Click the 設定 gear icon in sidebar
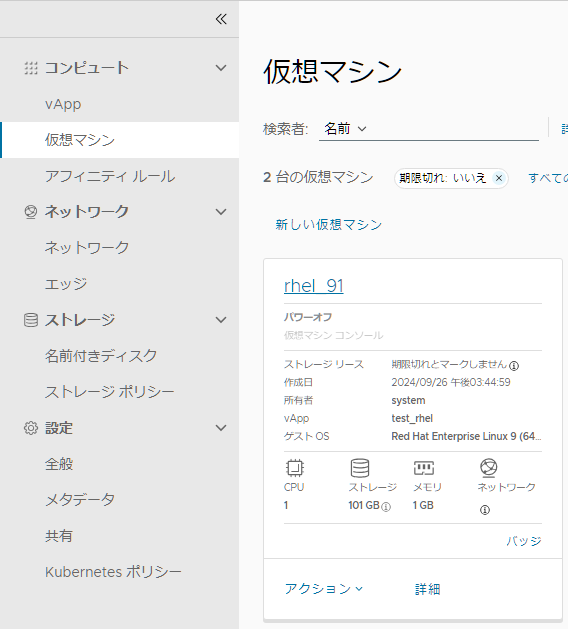 pyautogui.click(x=31, y=428)
